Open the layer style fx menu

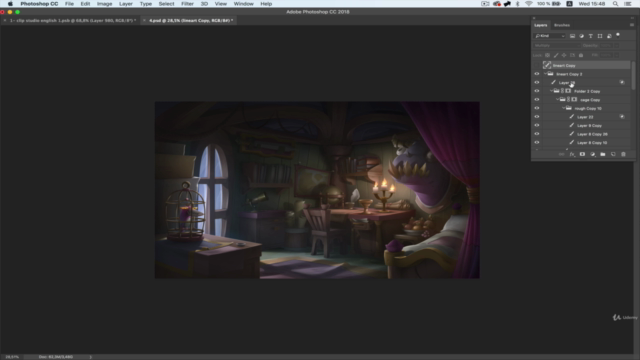pos(572,154)
